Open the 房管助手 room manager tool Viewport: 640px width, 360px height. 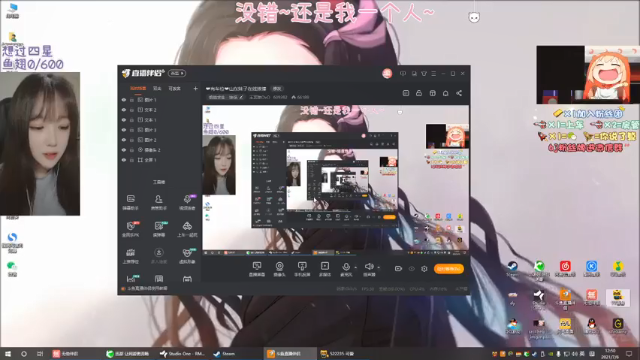click(x=159, y=202)
